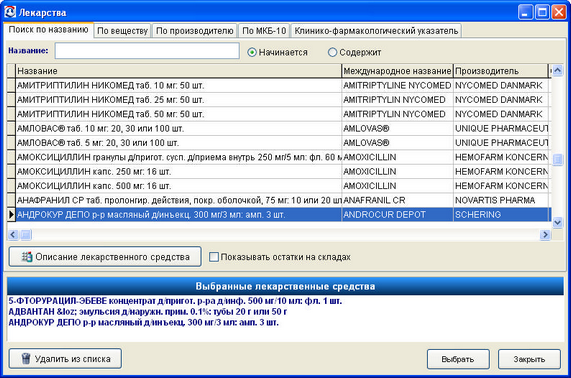Click the ANDROCUR DEPOT cell
The image size is (571, 378).
[x=397, y=214]
